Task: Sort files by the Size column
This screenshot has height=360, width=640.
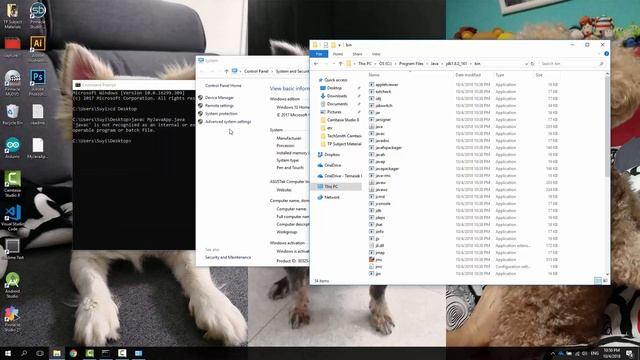Action: pyautogui.click(x=539, y=75)
